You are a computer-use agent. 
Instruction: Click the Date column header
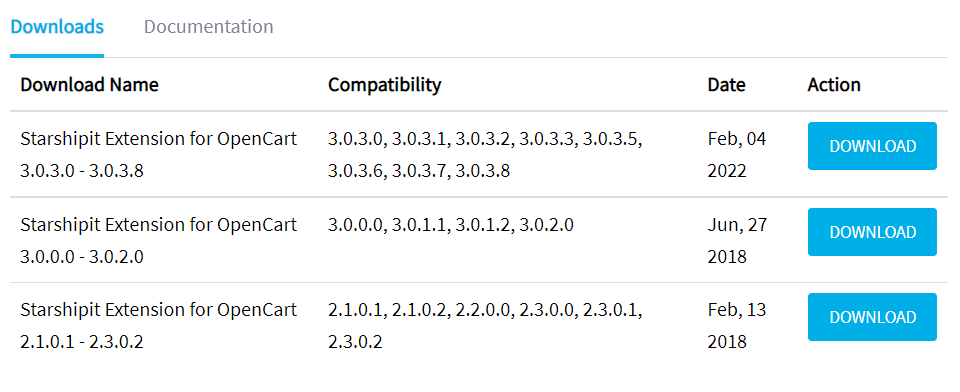[x=727, y=85]
